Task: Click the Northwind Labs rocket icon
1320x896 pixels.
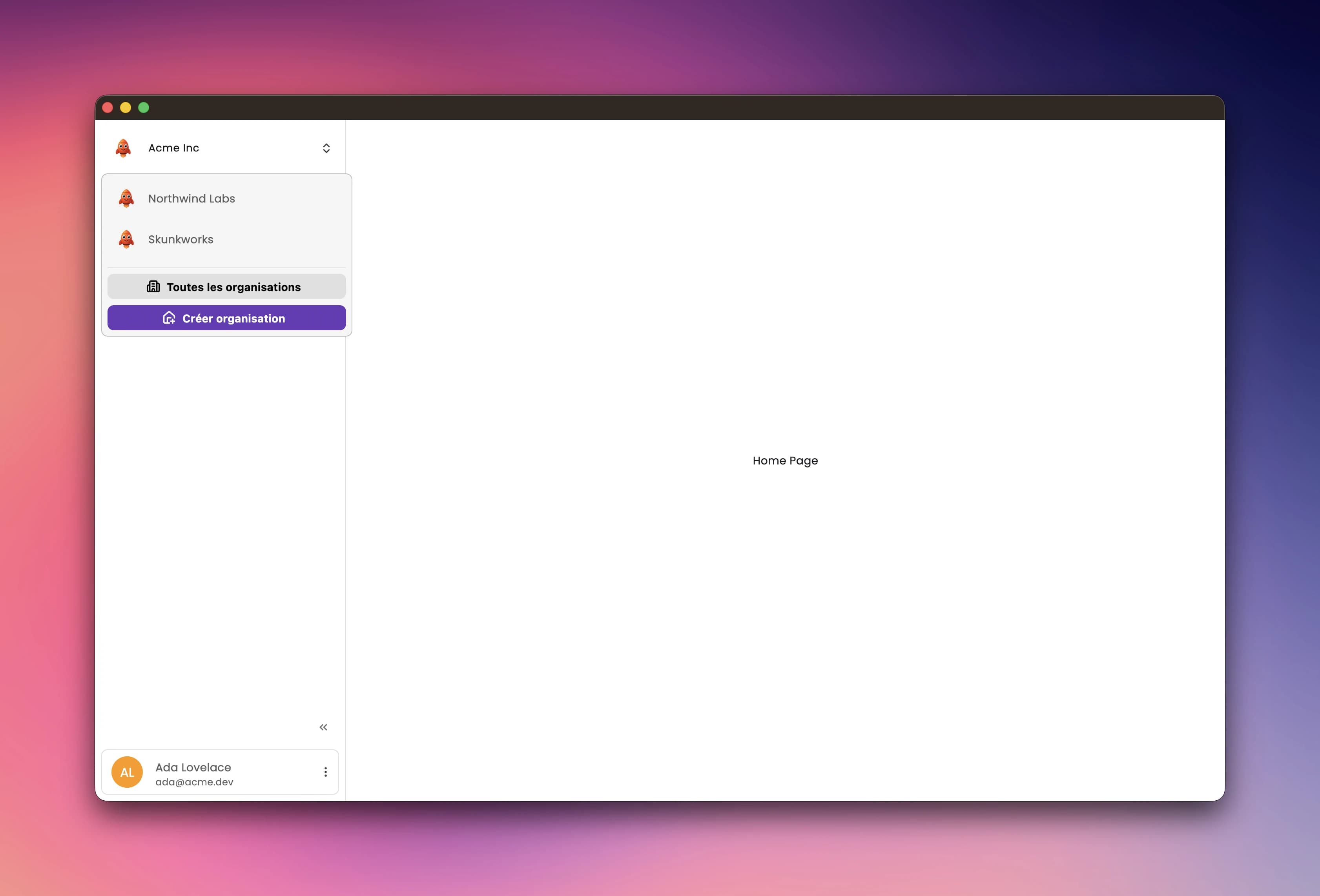Action: [x=126, y=198]
